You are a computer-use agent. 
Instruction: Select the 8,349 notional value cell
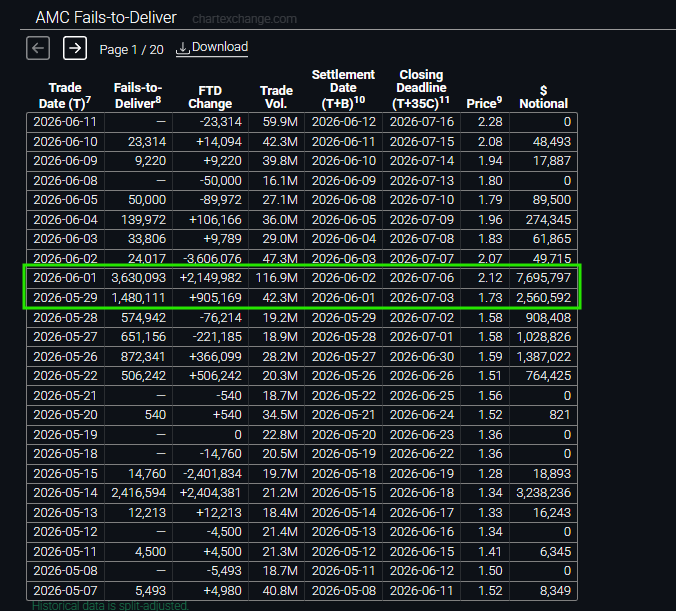pyautogui.click(x=543, y=591)
